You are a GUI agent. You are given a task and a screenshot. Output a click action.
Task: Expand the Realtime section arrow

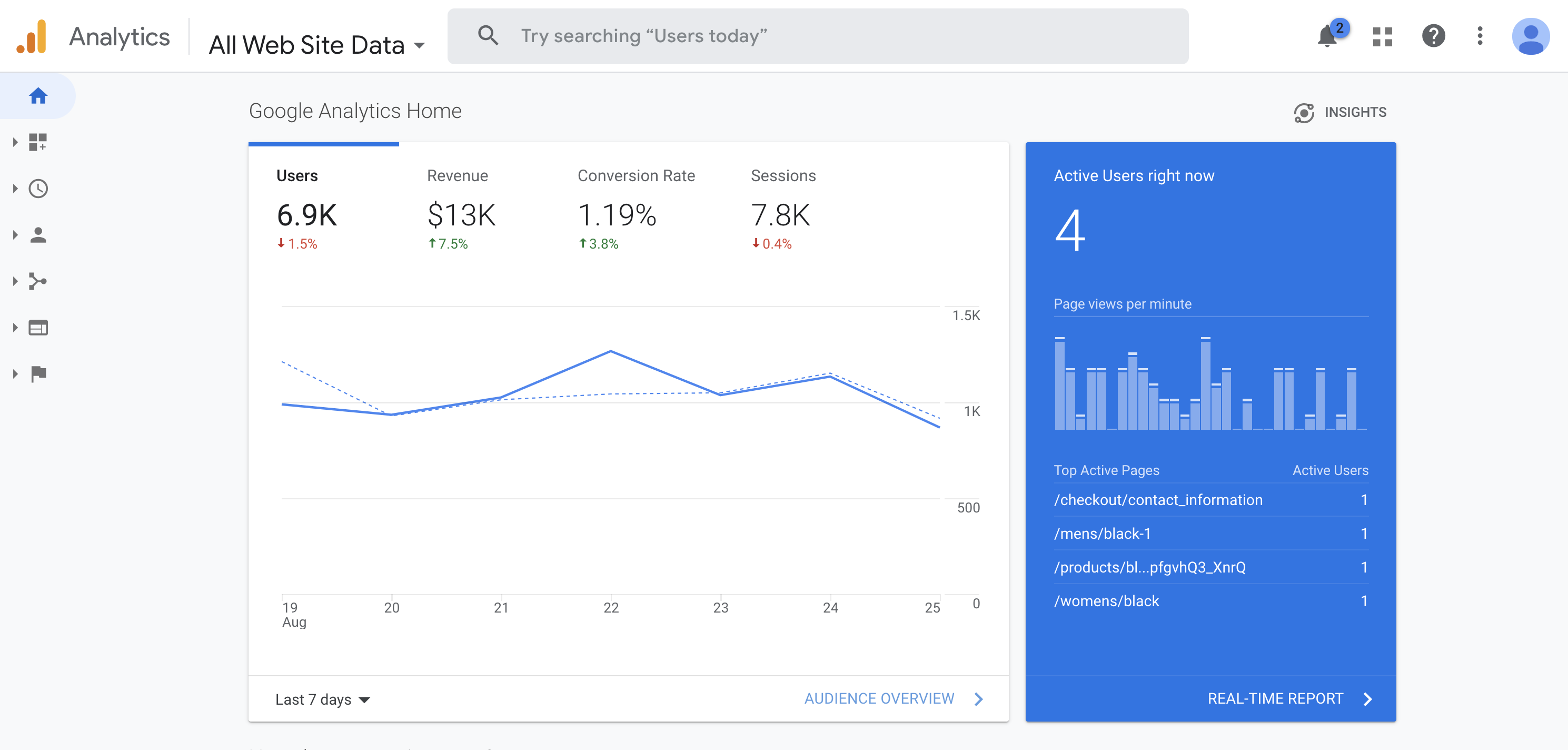(15, 189)
